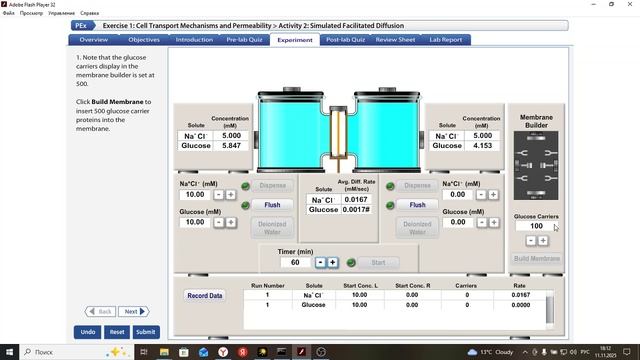Switch to the Objectives tab

coord(144,40)
